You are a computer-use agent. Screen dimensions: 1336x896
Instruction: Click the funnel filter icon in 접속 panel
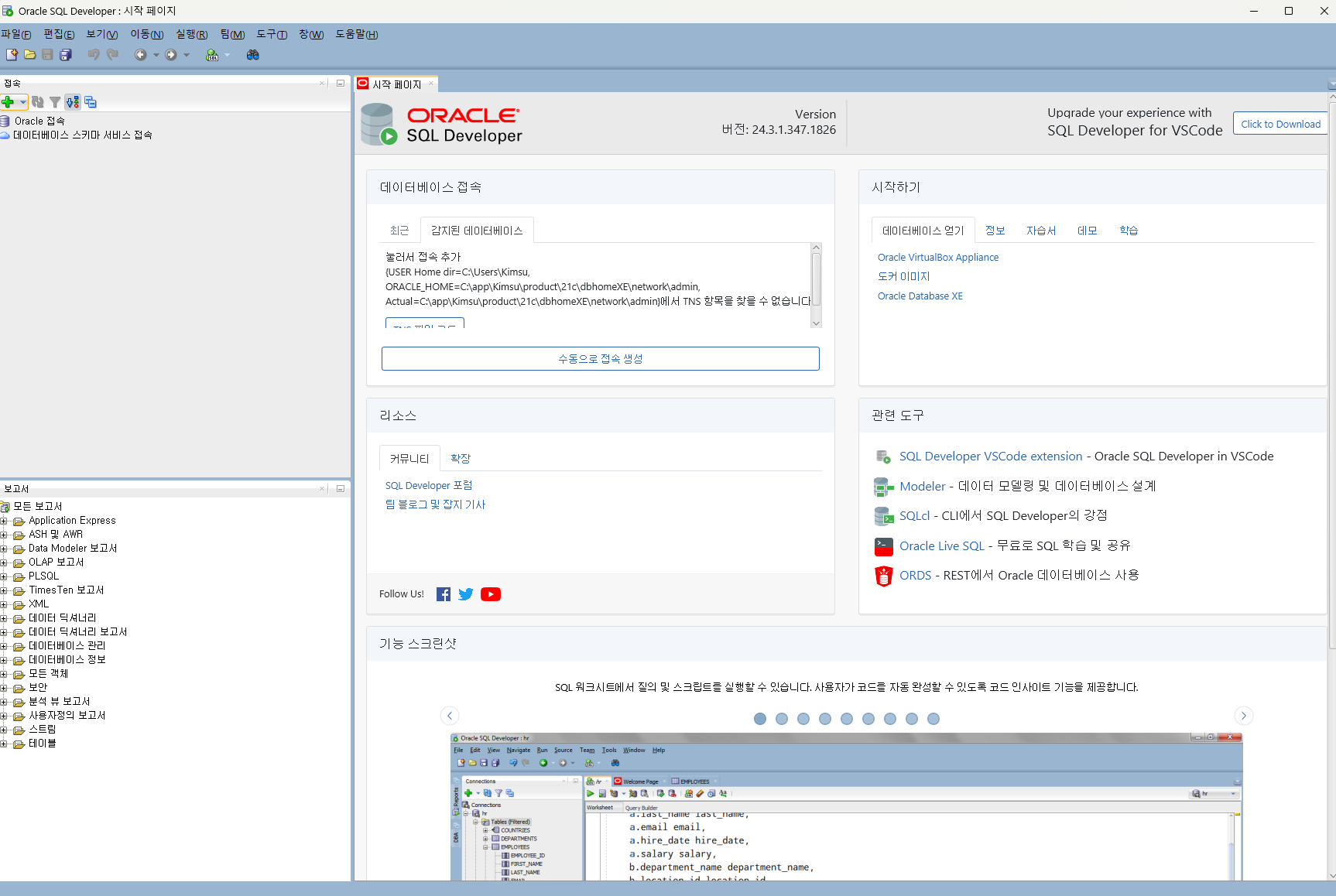pyautogui.click(x=55, y=102)
